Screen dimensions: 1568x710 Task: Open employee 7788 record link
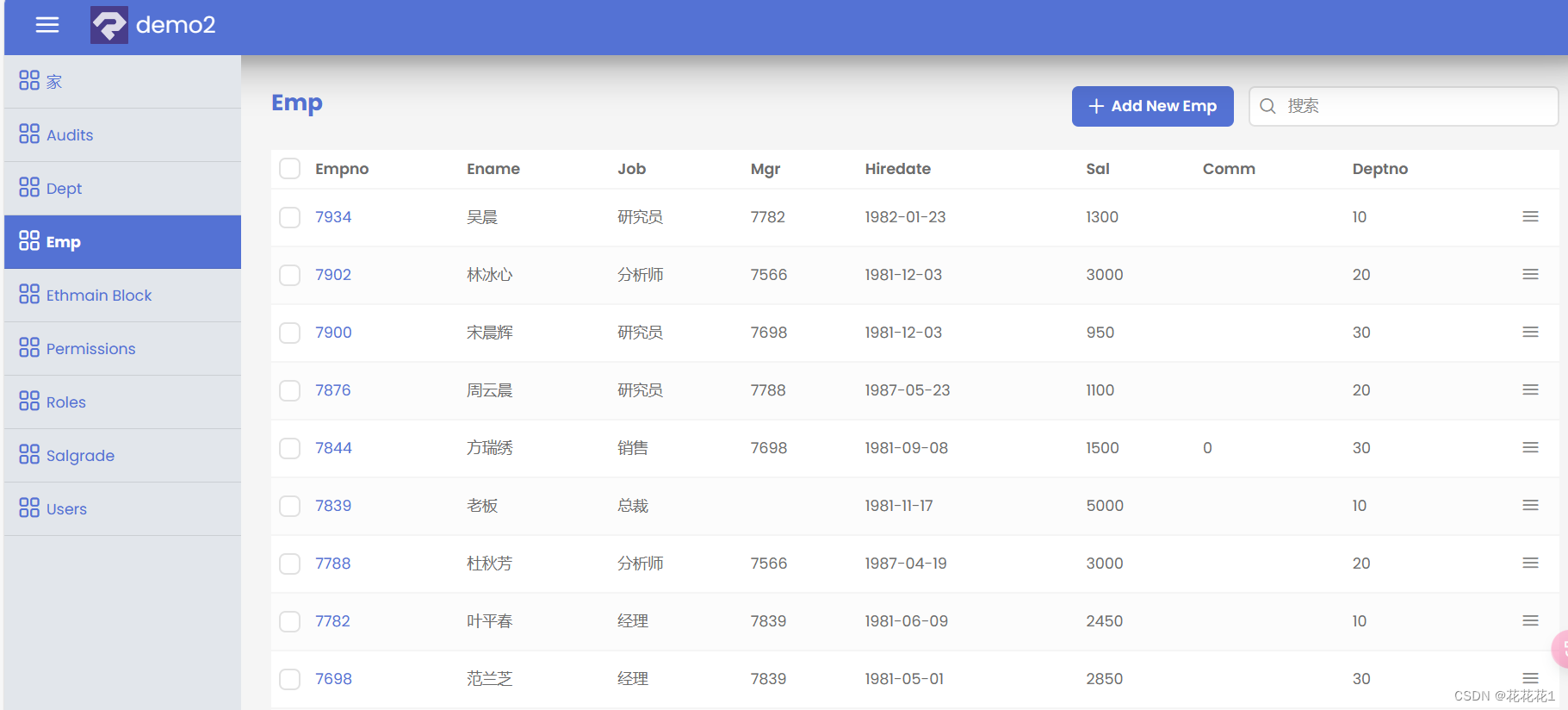coord(333,564)
